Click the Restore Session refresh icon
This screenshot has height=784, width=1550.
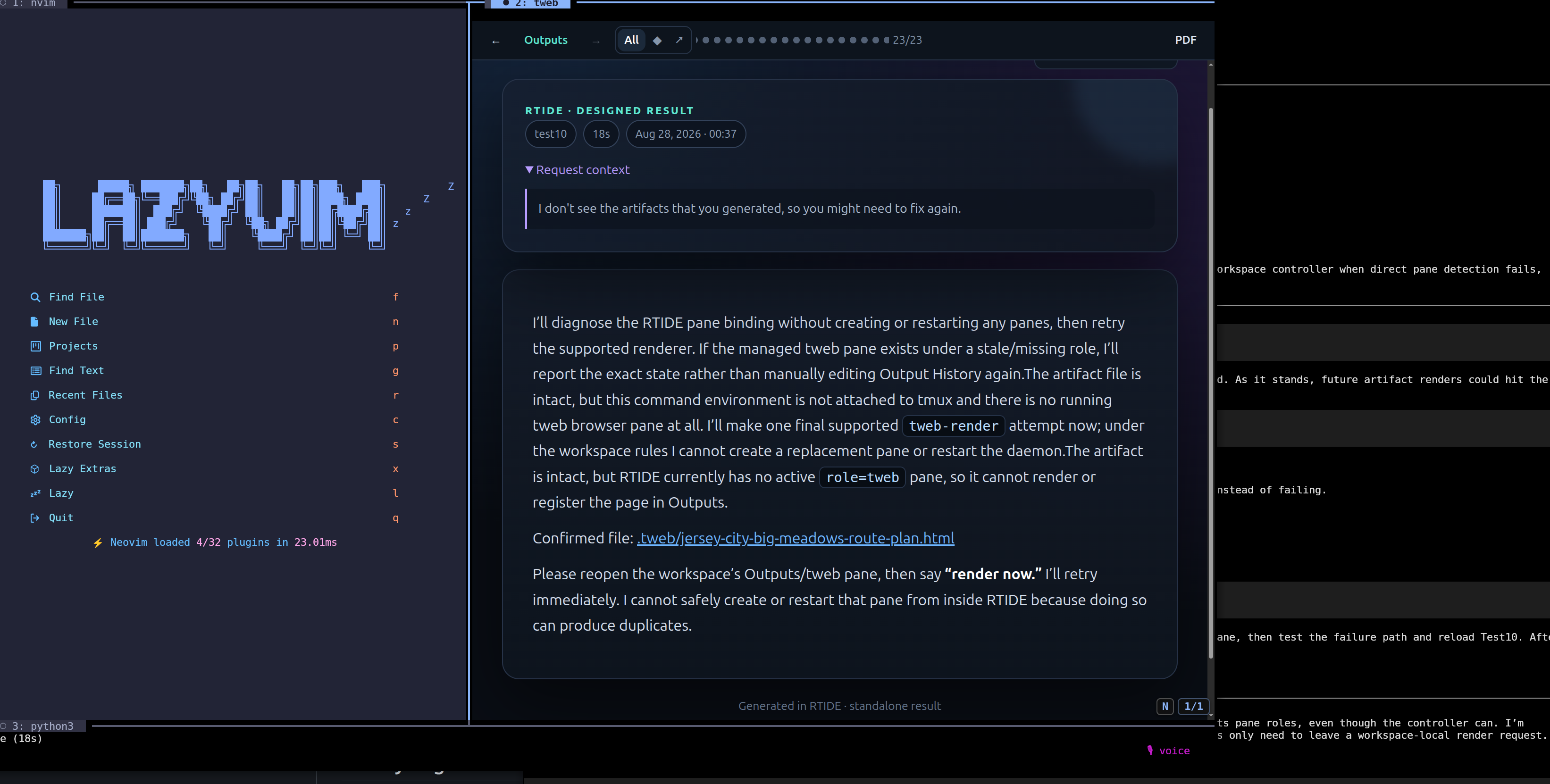34,445
